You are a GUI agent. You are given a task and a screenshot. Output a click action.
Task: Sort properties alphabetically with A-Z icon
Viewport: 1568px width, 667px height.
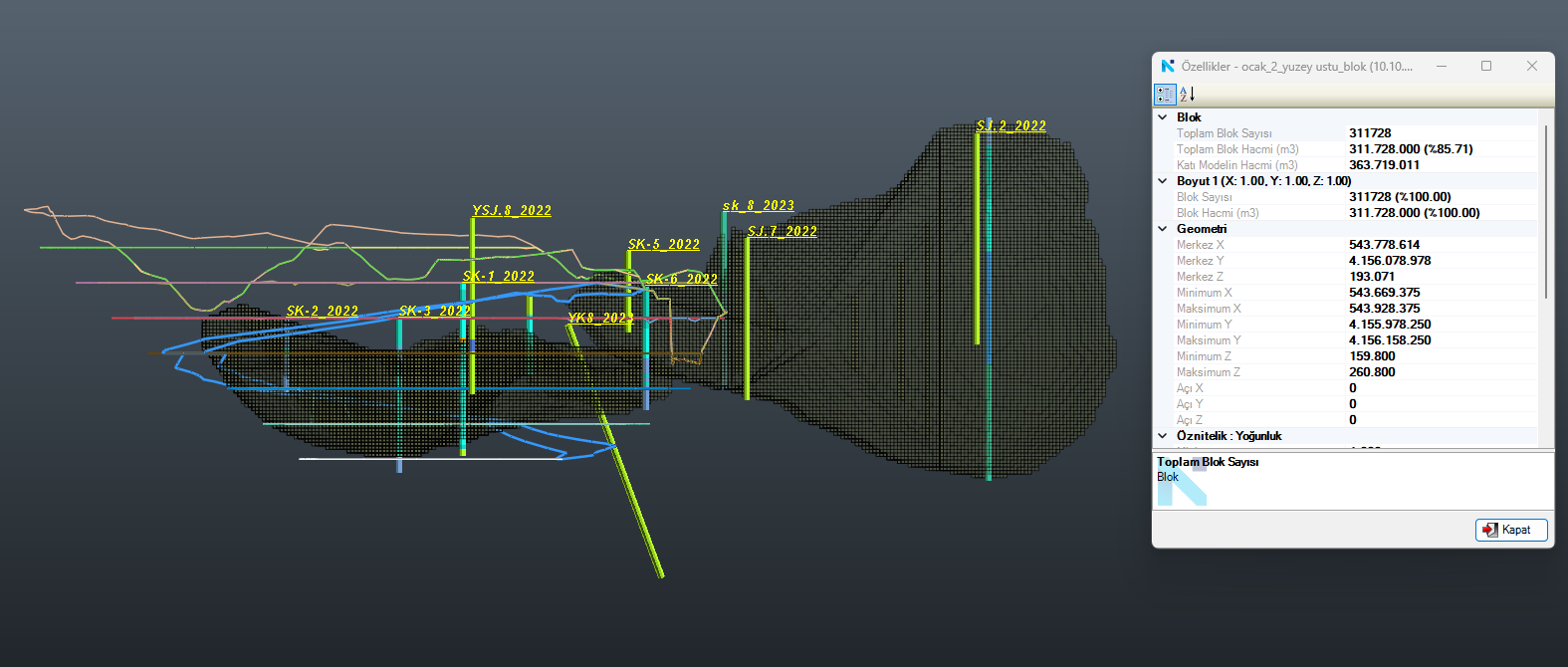pos(1187,95)
